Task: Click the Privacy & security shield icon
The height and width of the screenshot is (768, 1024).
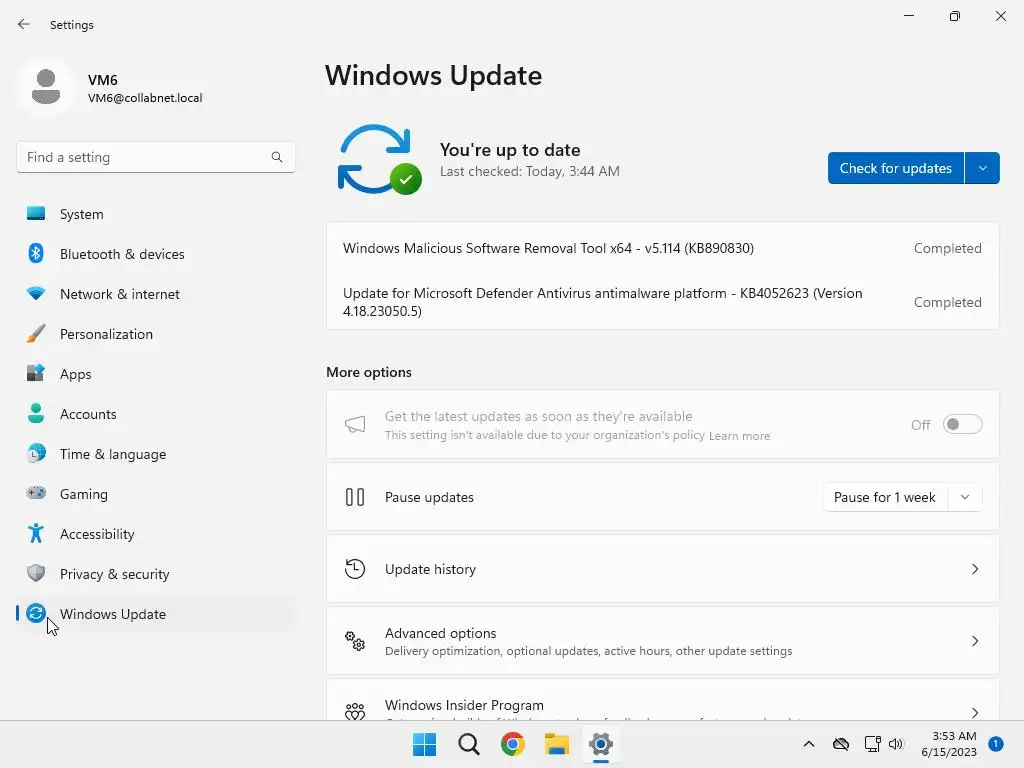Action: click(36, 573)
